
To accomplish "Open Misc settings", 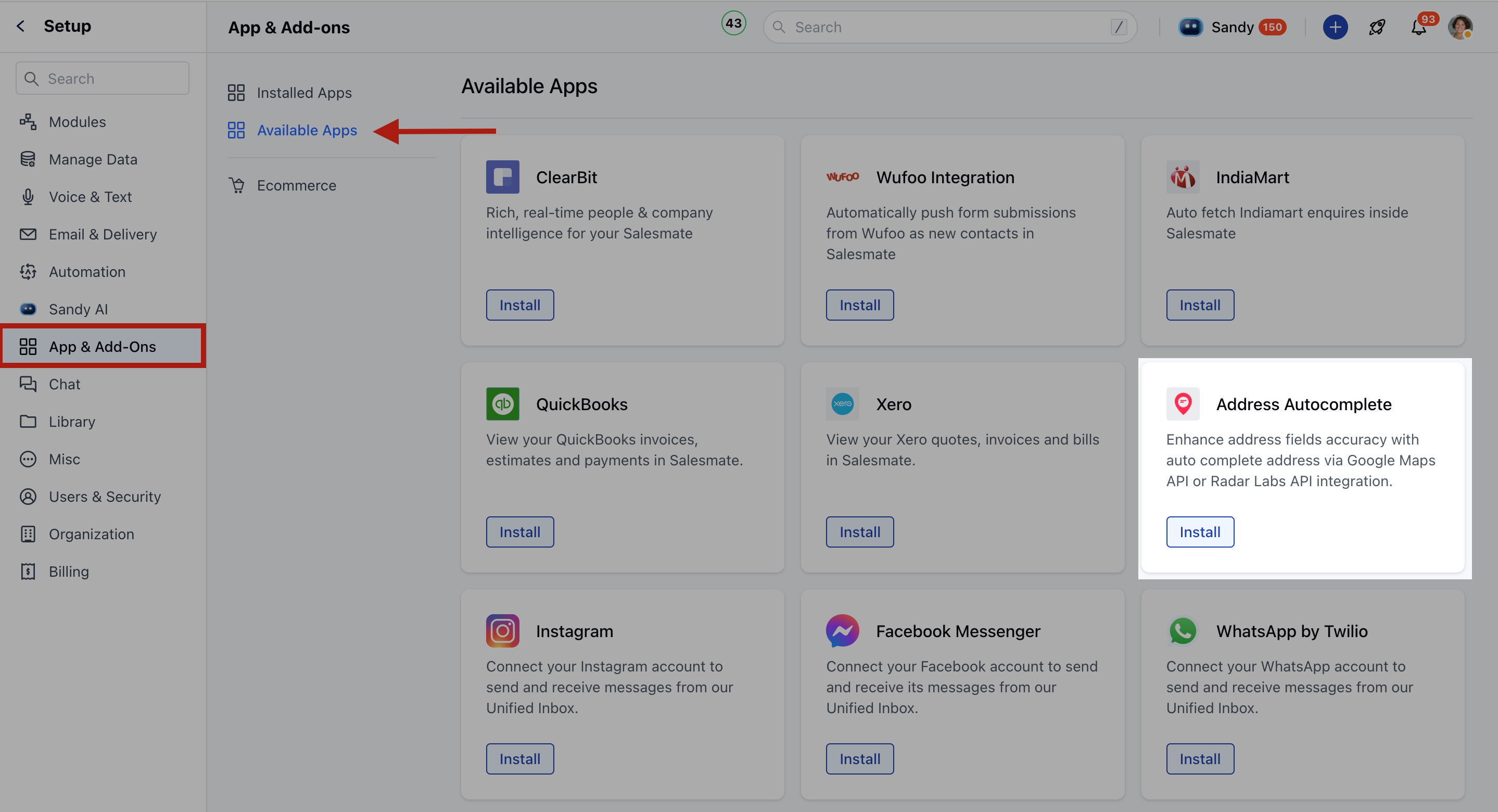I will 103,459.
